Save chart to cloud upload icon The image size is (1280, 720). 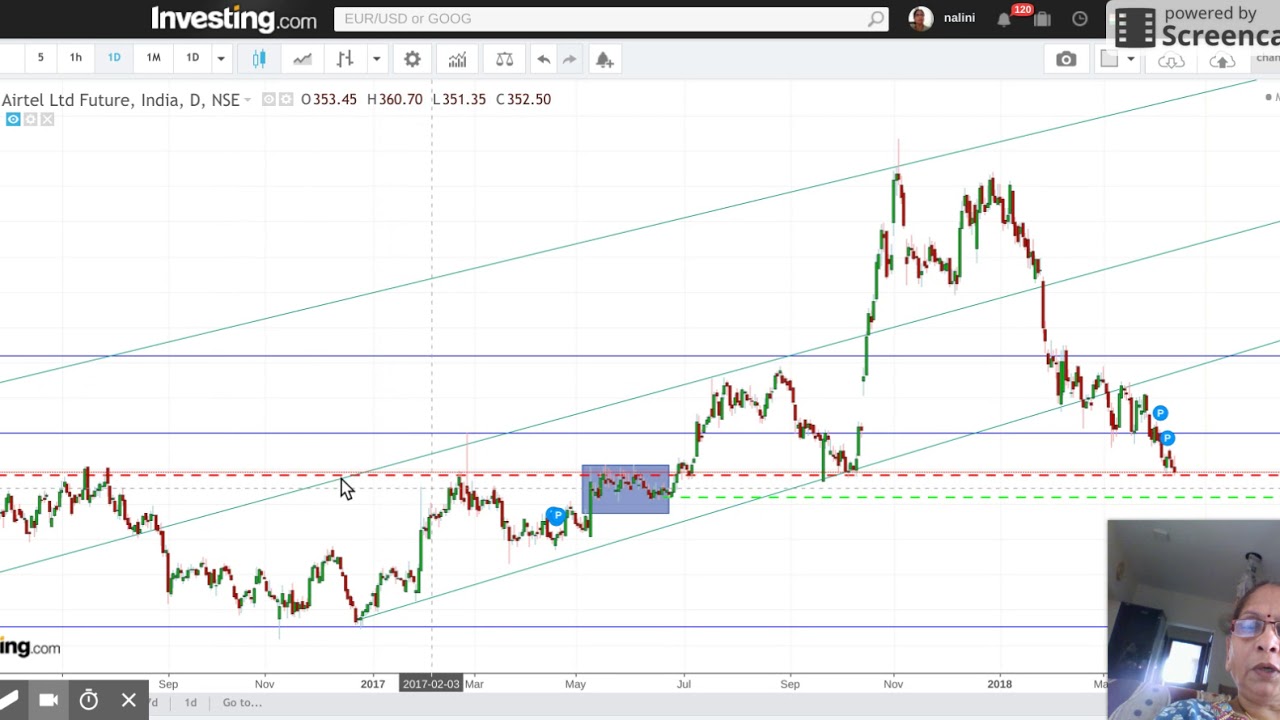[1221, 61]
